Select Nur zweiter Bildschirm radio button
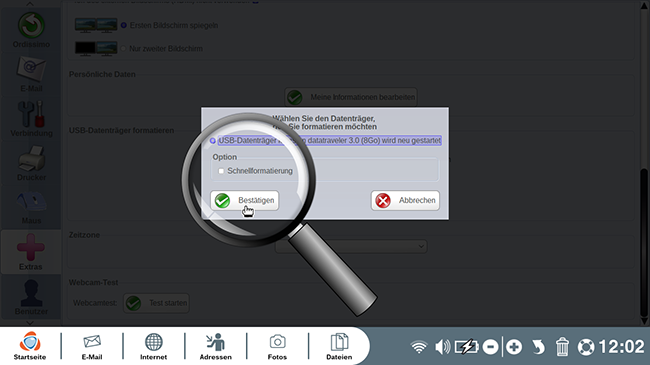Screen dimensions: 650x365 pos(123,49)
